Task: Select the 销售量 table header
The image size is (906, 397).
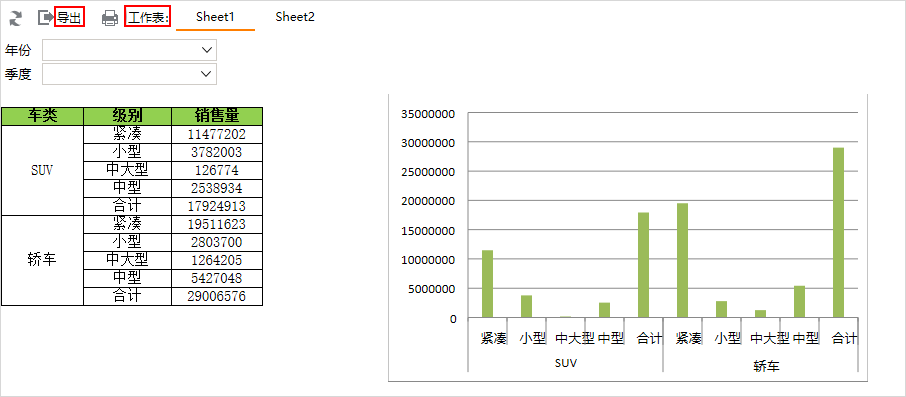Action: [217, 116]
